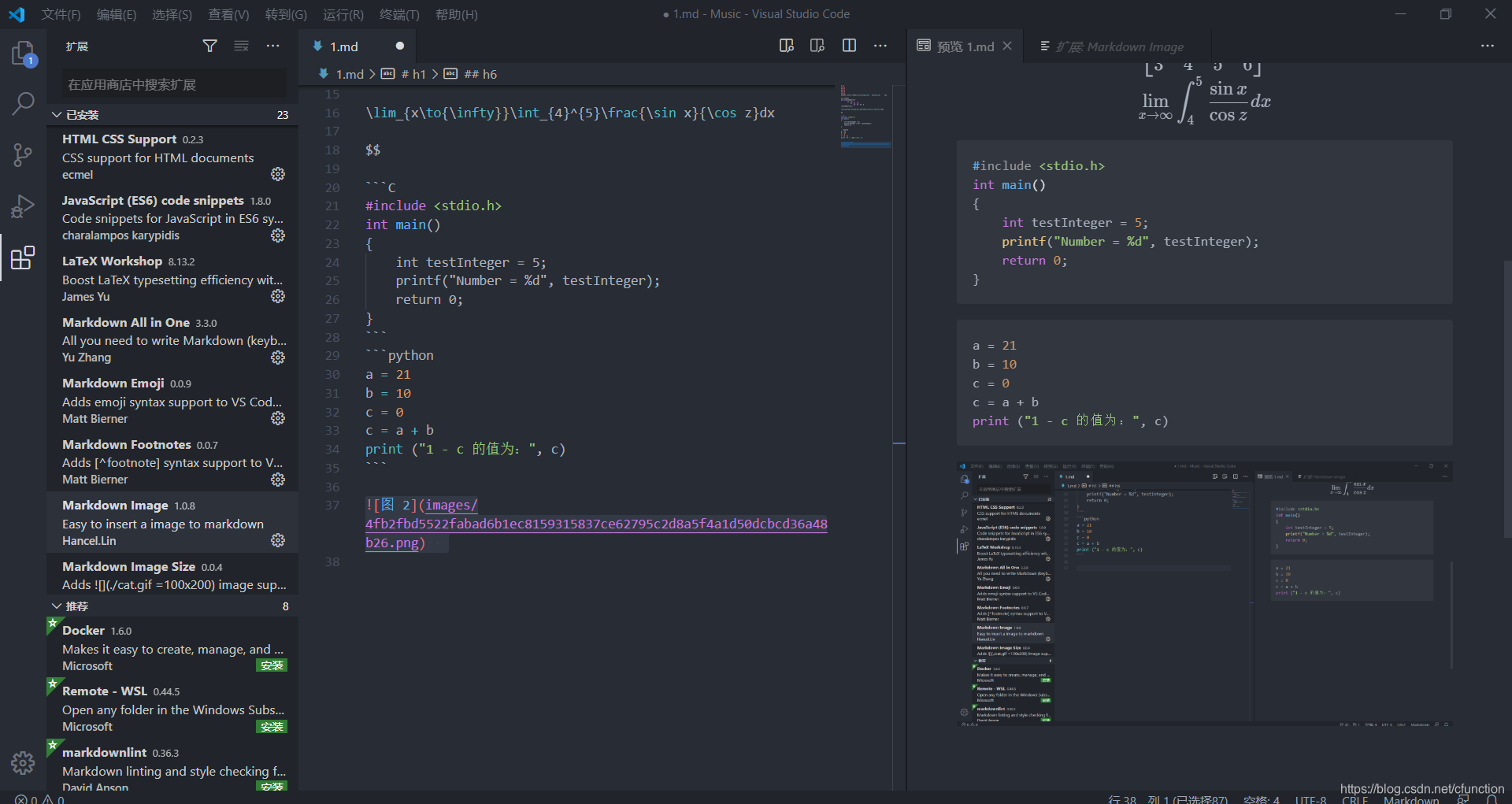
Task: Click the 空格: 4 indentation status item
Action: (1262, 798)
